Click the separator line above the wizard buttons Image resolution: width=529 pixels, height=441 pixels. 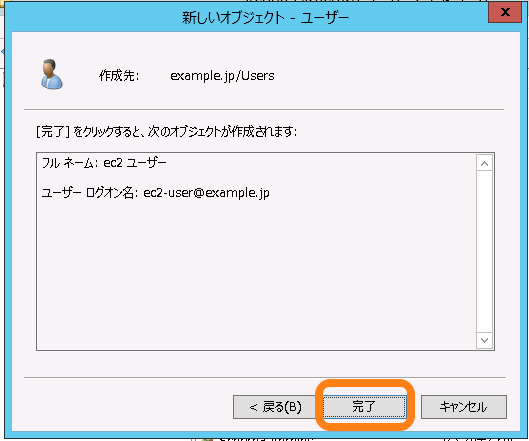click(265, 377)
